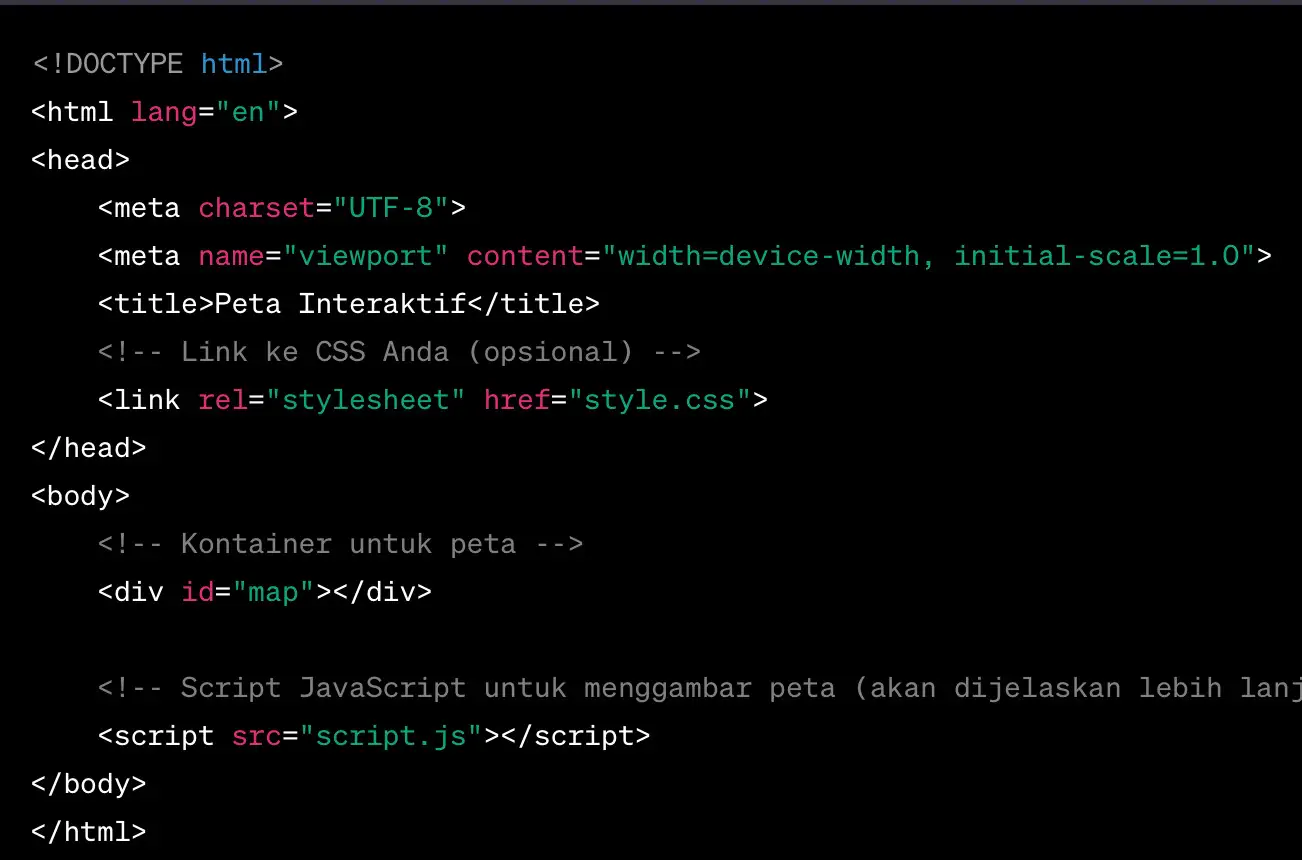Image resolution: width=1302 pixels, height=860 pixels.
Task: Click the "stylesheet" rel value
Action: pos(366,400)
